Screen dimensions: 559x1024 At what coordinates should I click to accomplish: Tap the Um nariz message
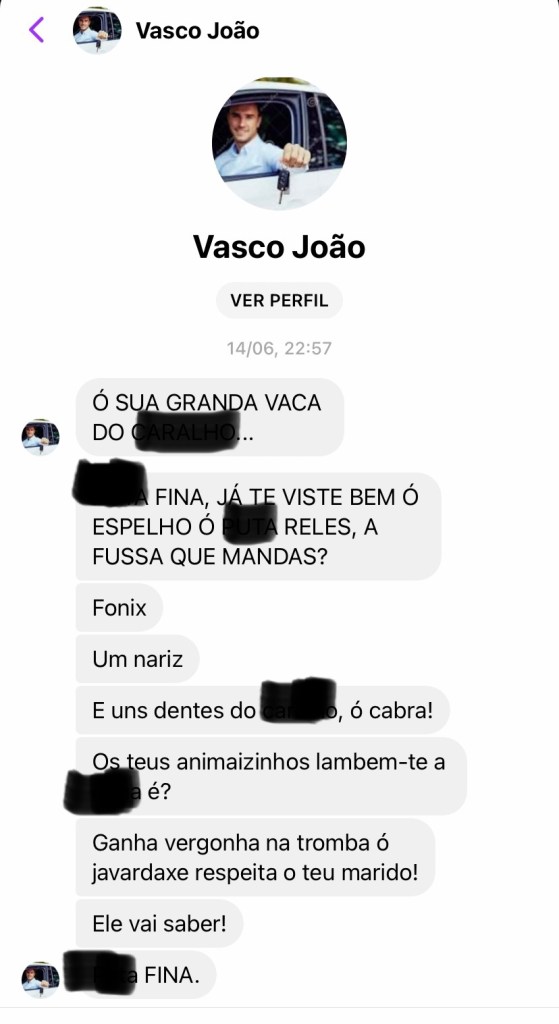pos(138,659)
